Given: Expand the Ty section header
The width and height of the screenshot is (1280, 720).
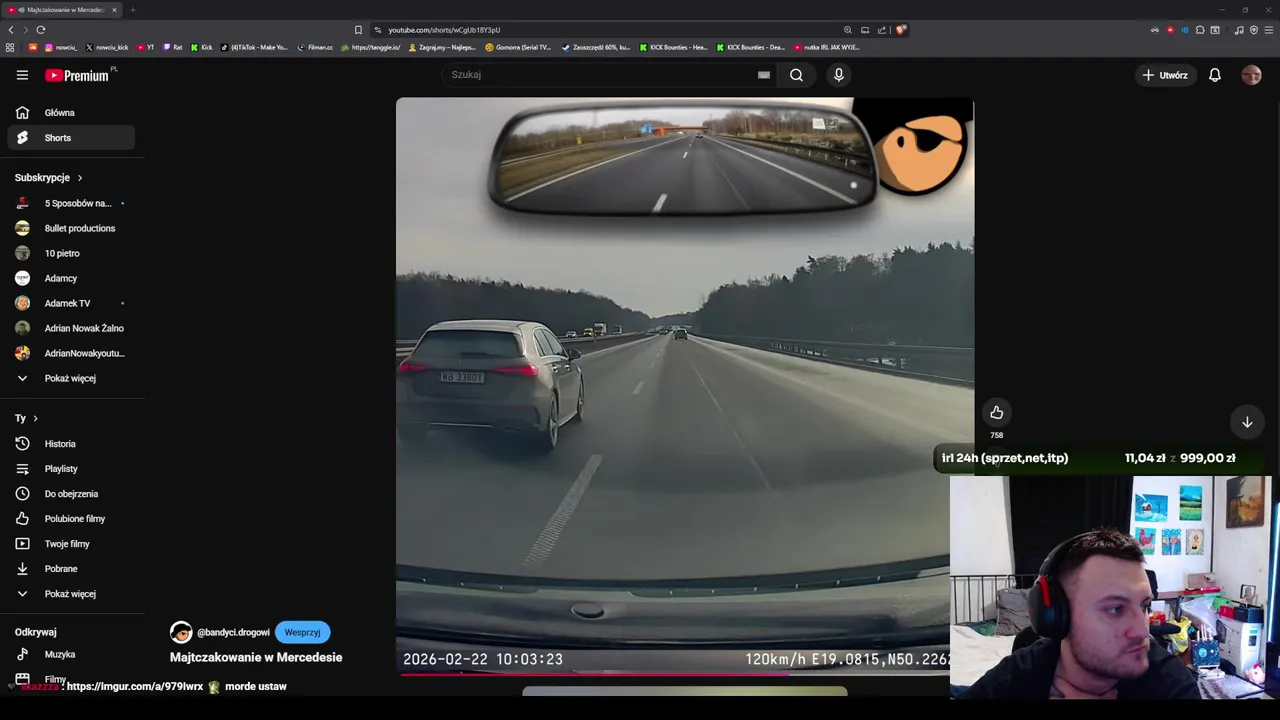Looking at the screenshot, I should (27, 418).
